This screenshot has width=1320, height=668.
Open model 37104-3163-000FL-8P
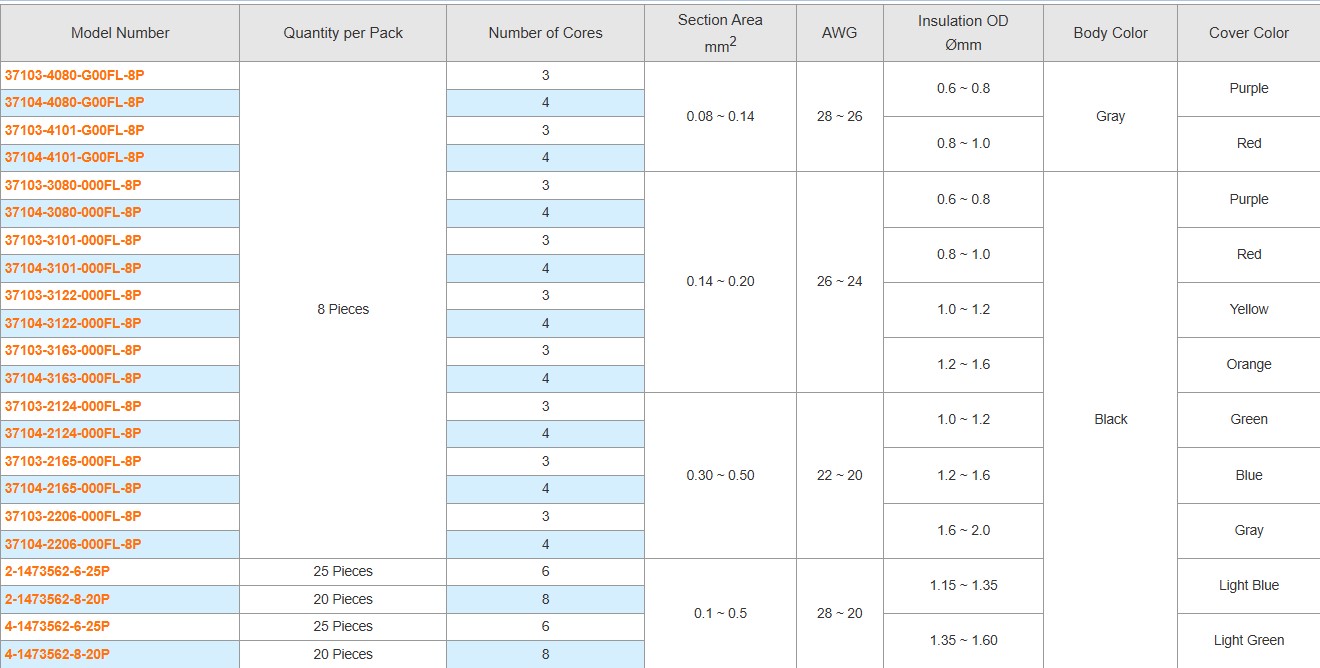(x=73, y=378)
